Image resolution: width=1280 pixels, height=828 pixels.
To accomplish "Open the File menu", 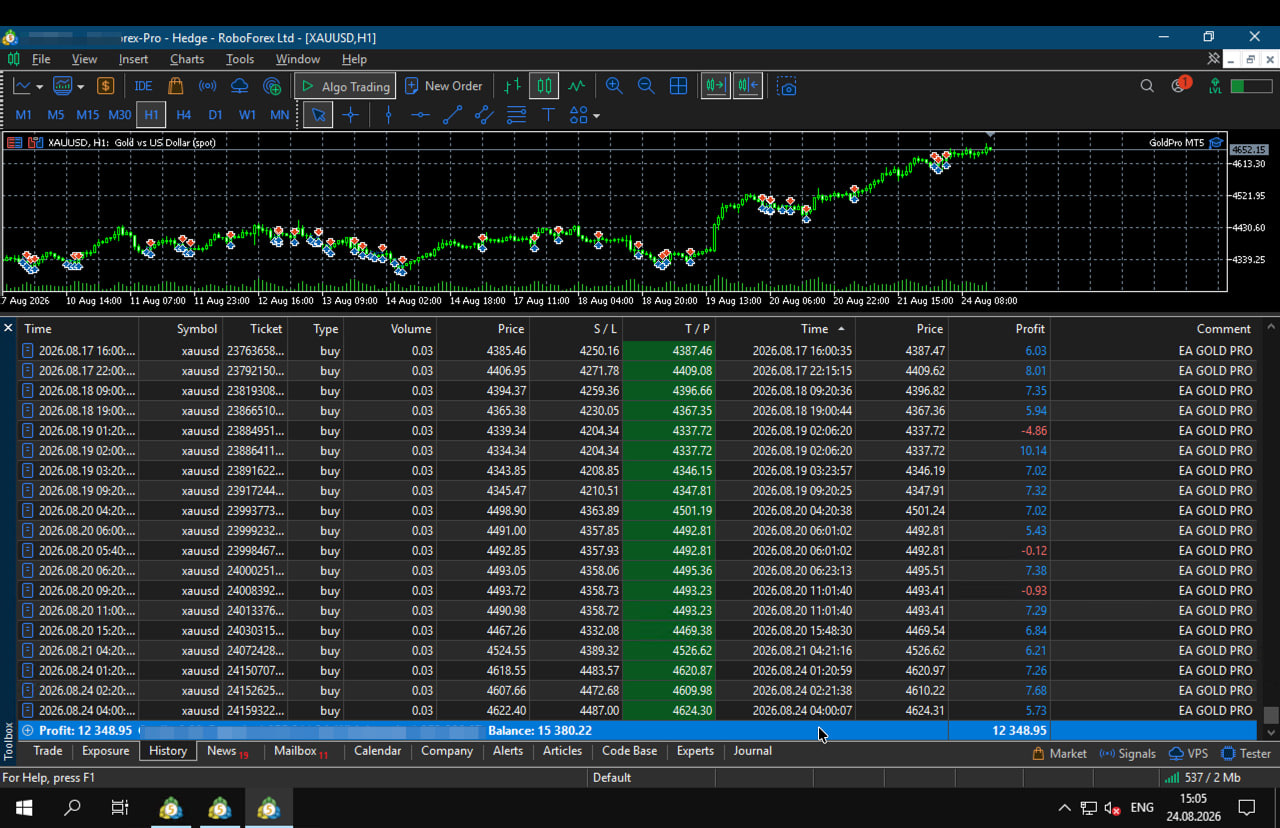I will pyautogui.click(x=41, y=59).
